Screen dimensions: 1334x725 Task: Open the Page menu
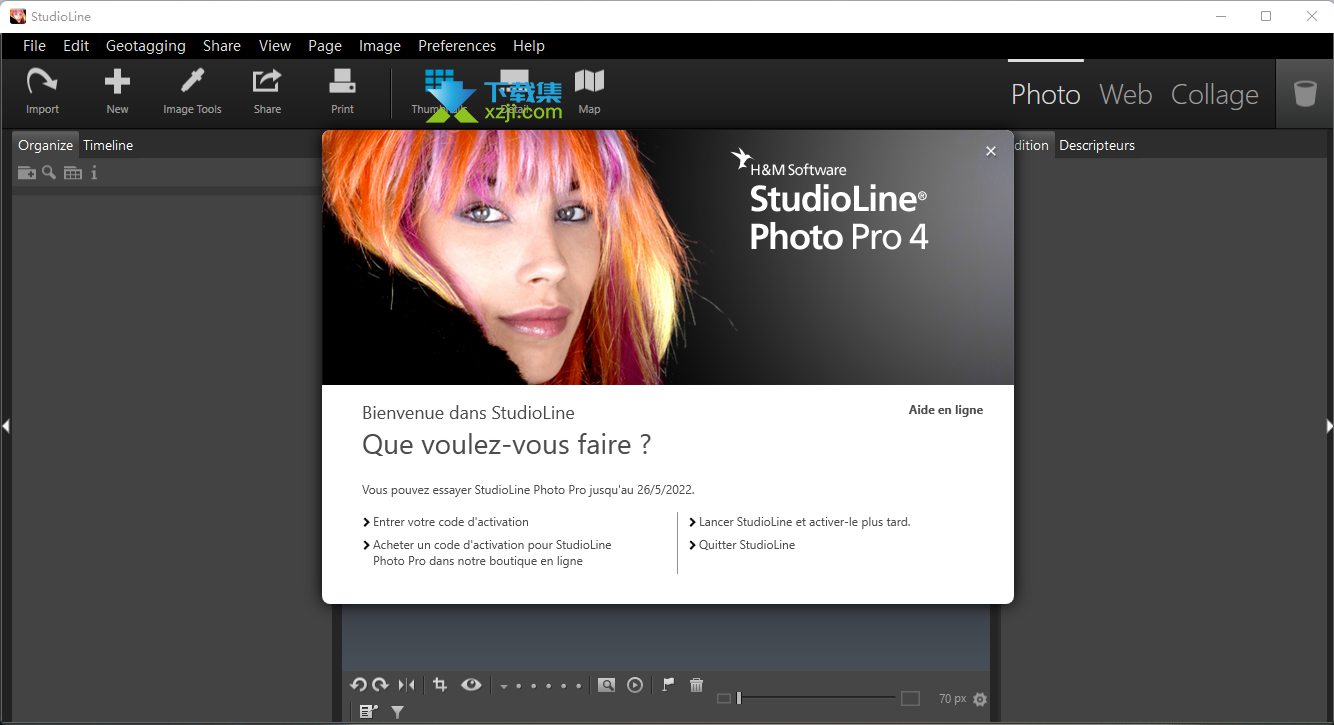click(x=325, y=46)
